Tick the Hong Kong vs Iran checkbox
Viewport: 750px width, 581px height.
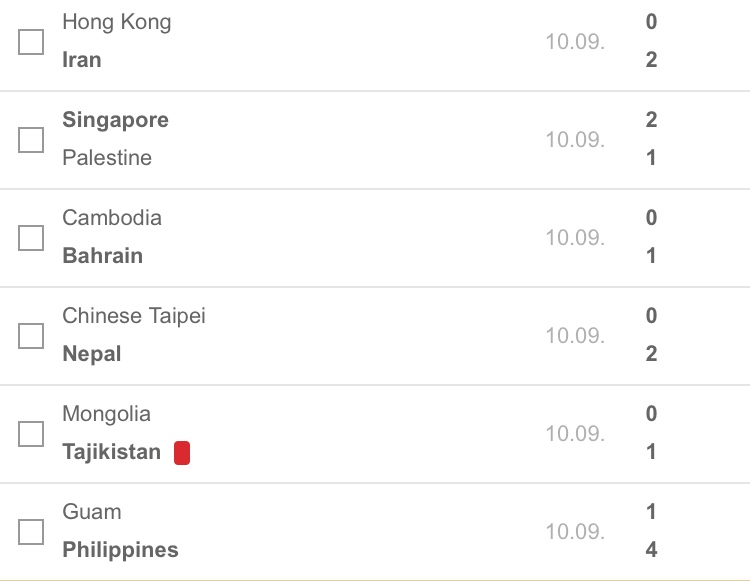point(31,42)
